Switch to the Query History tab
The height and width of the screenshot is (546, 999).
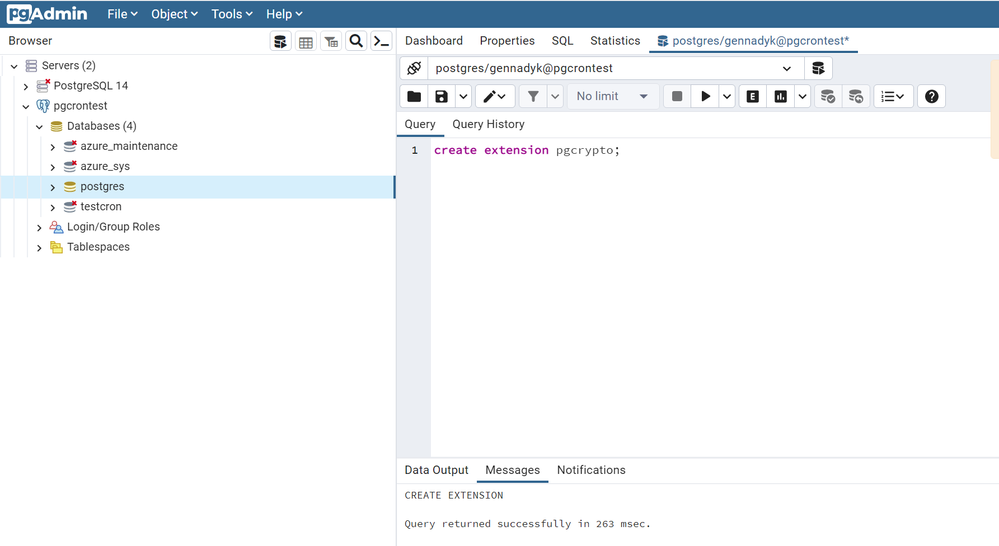point(489,124)
